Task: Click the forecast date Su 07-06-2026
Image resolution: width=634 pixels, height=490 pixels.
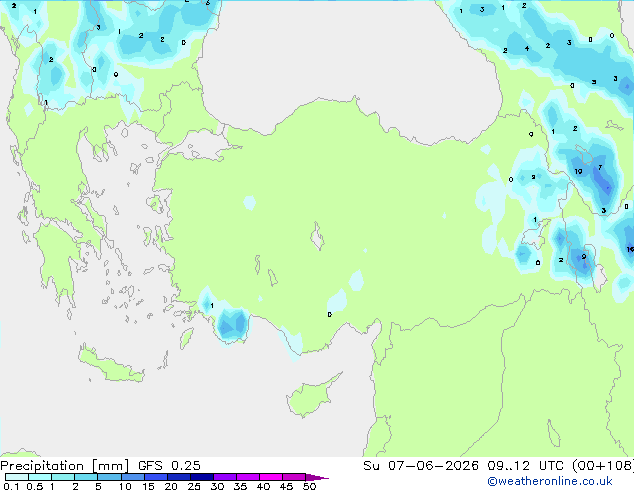Action: pyautogui.click(x=421, y=466)
